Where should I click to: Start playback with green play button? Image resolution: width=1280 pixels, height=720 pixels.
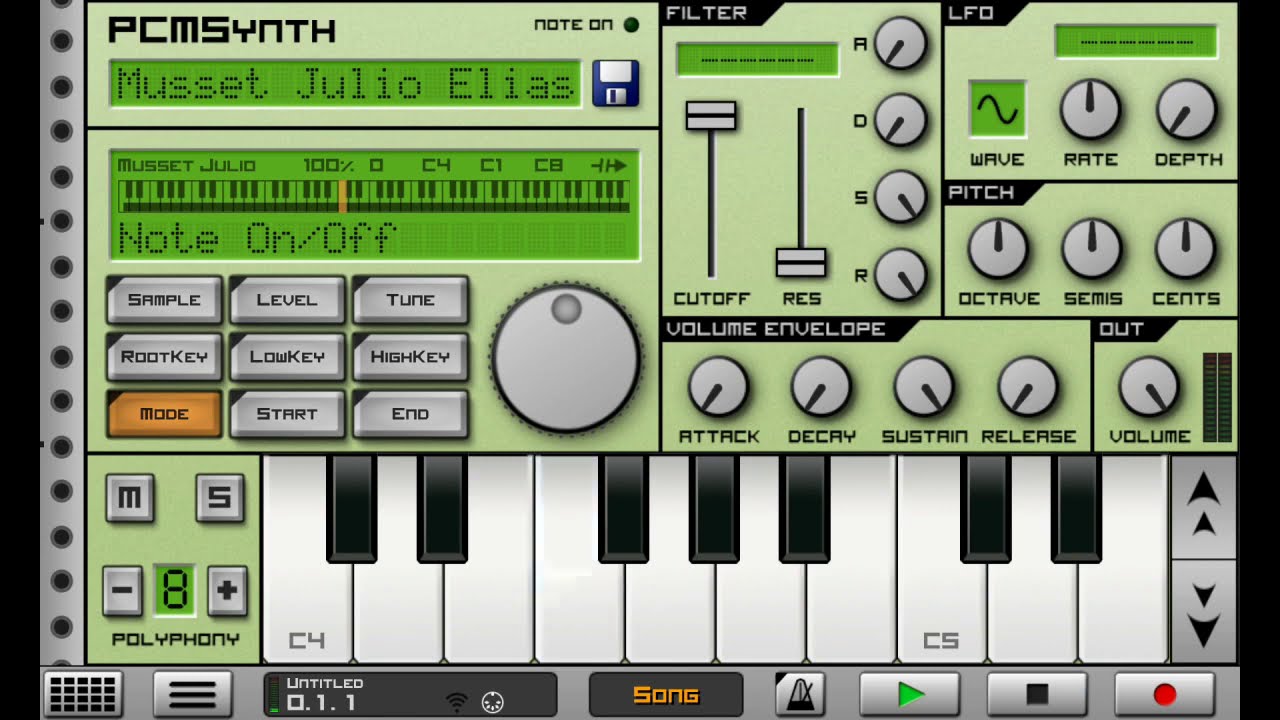(x=909, y=694)
